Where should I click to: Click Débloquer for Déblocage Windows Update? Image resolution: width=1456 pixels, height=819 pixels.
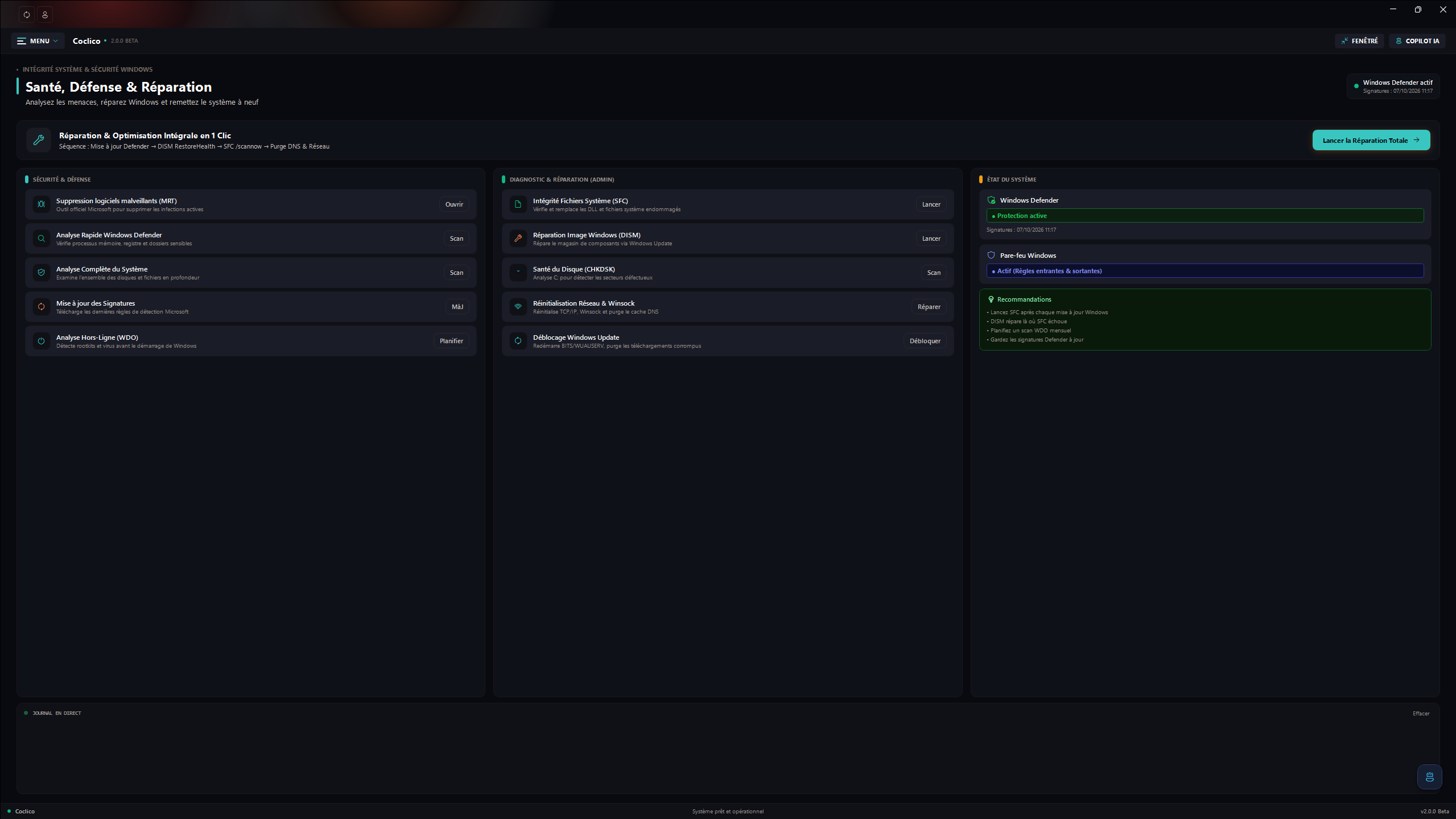925,341
